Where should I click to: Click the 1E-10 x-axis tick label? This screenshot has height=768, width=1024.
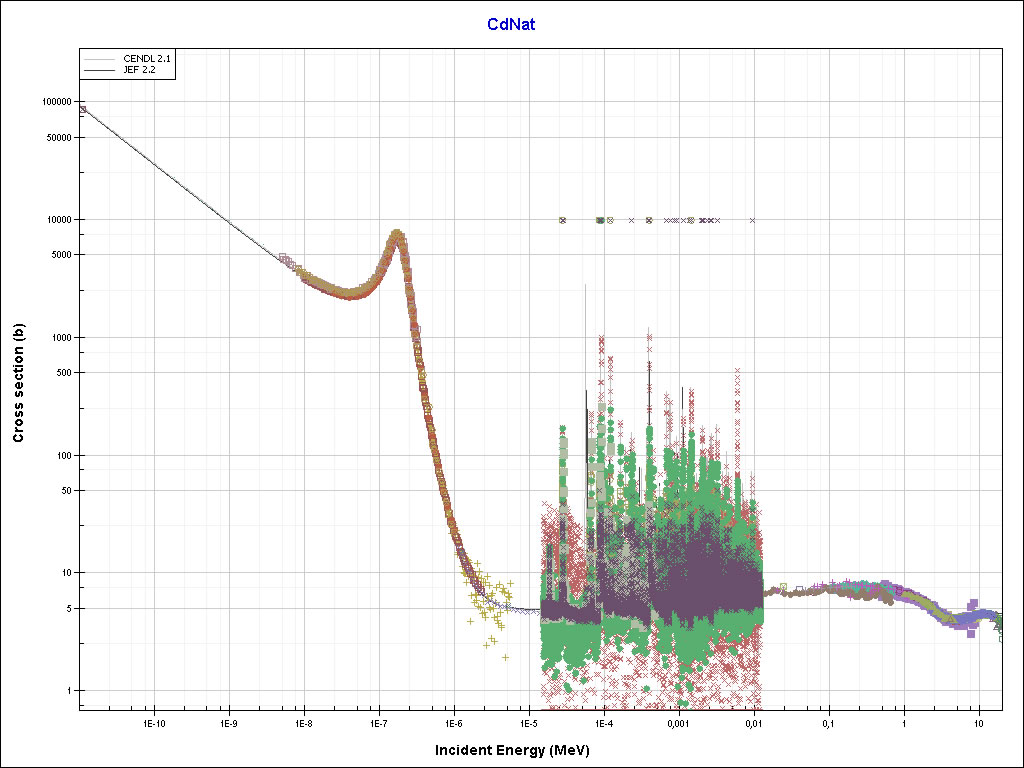(153, 722)
